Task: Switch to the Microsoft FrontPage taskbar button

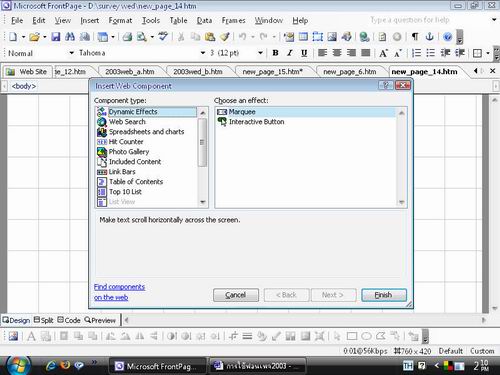Action: [157, 366]
